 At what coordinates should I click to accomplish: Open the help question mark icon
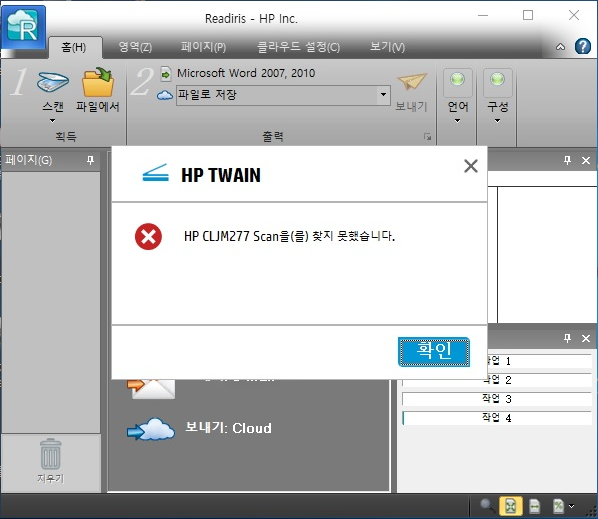tap(582, 47)
